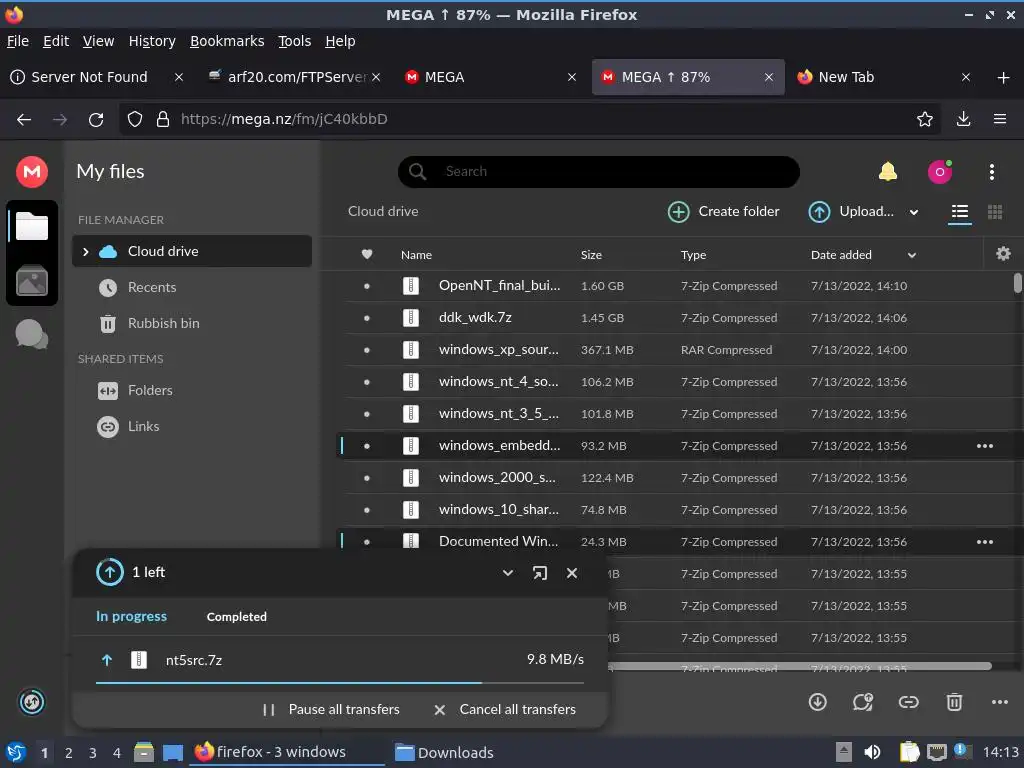
Task: Open the History menu
Action: tap(152, 41)
